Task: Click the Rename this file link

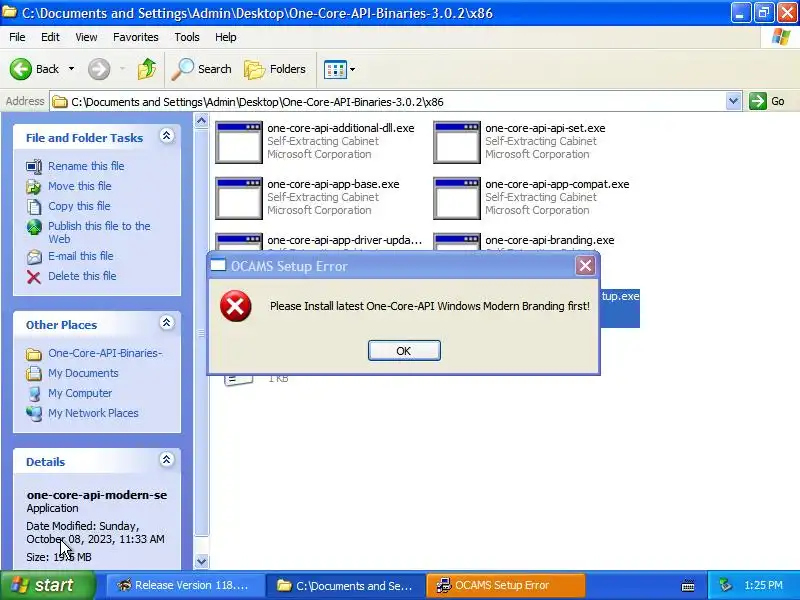Action: (x=86, y=166)
